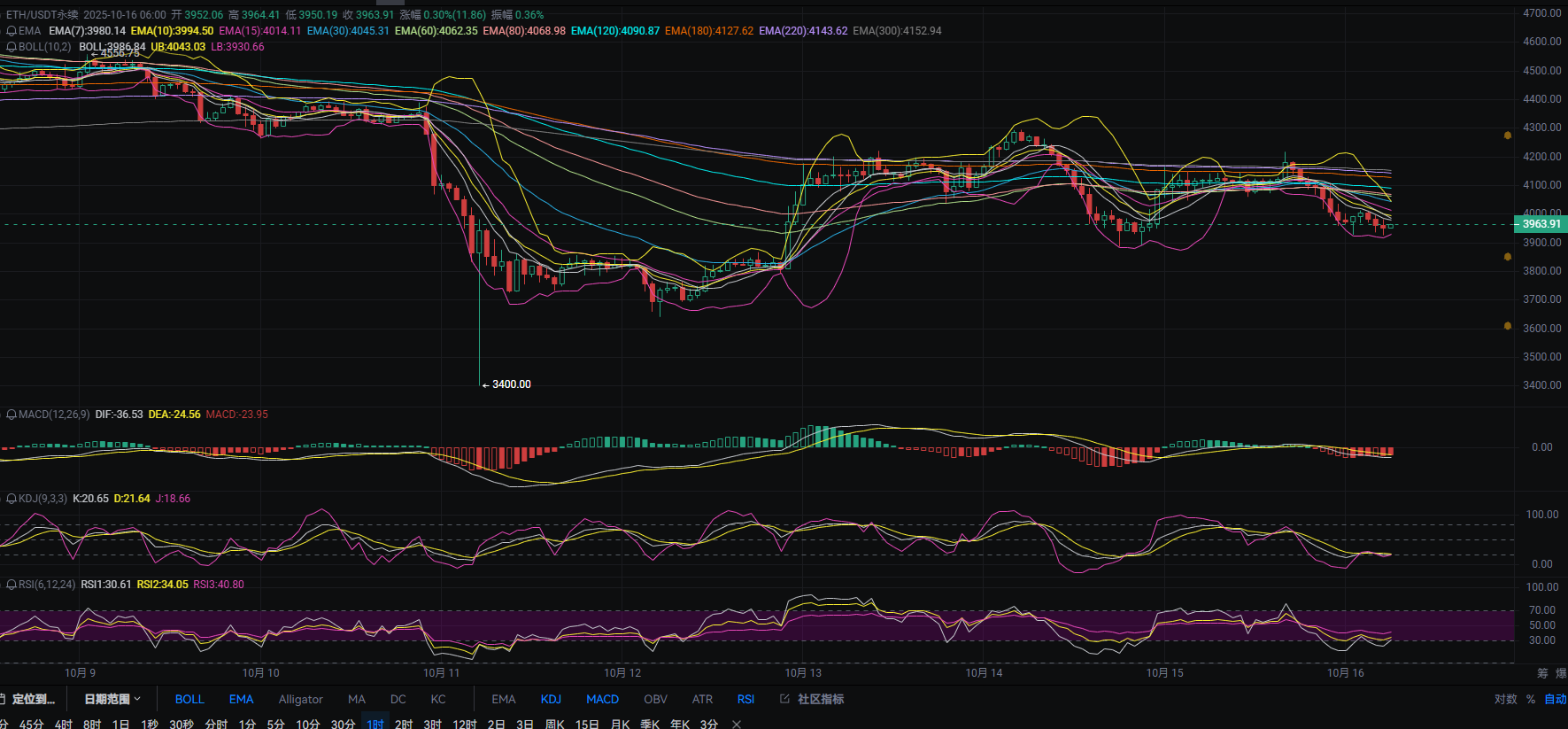The width and height of the screenshot is (1568, 729).
Task: Click the KDJ(9,3,3) alert bell icon
Action: [12, 499]
